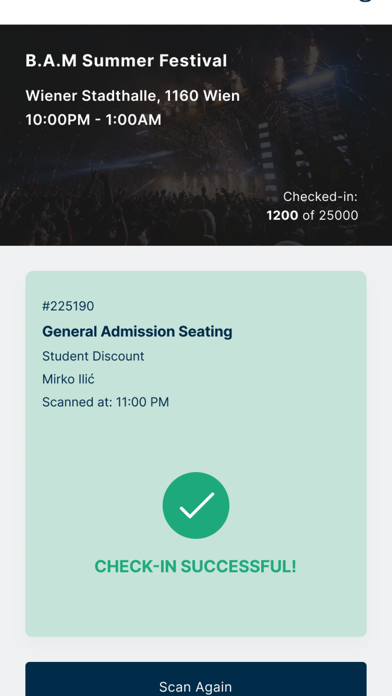Click the event time 10:00PM - 1:00AM

[x=93, y=119]
